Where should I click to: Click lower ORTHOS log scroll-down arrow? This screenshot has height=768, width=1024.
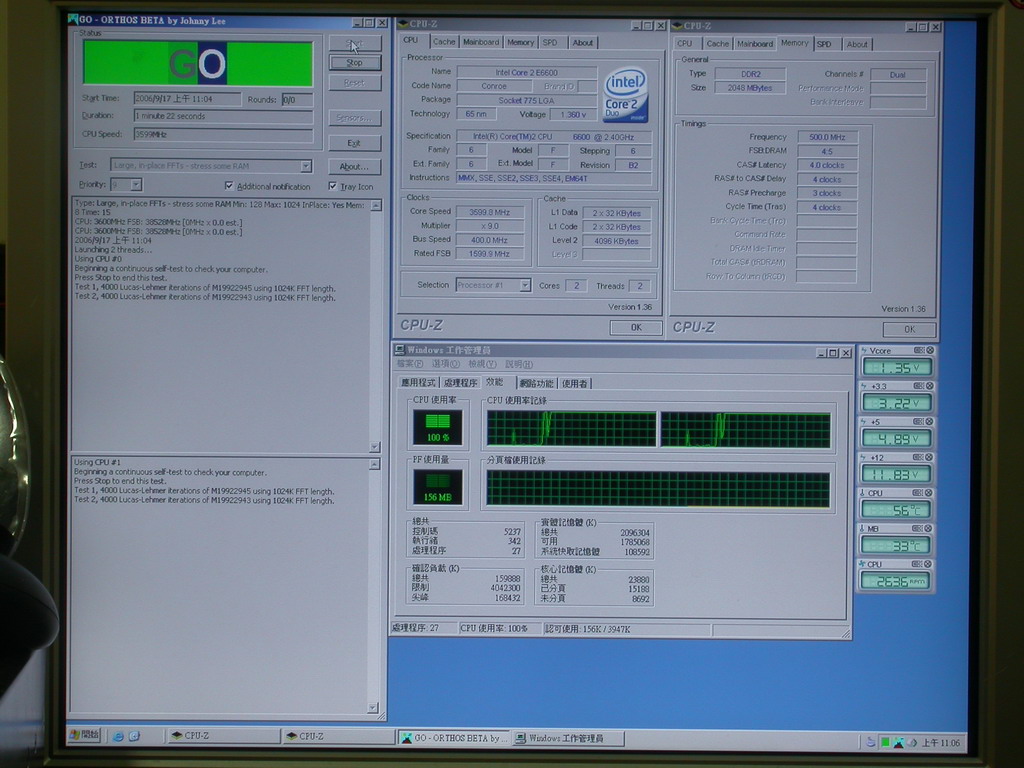[x=373, y=708]
